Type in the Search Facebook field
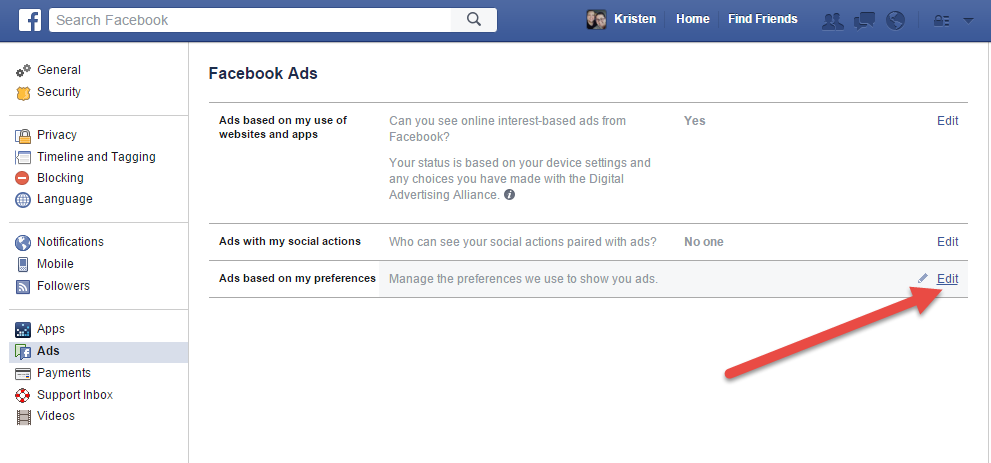 250,19
